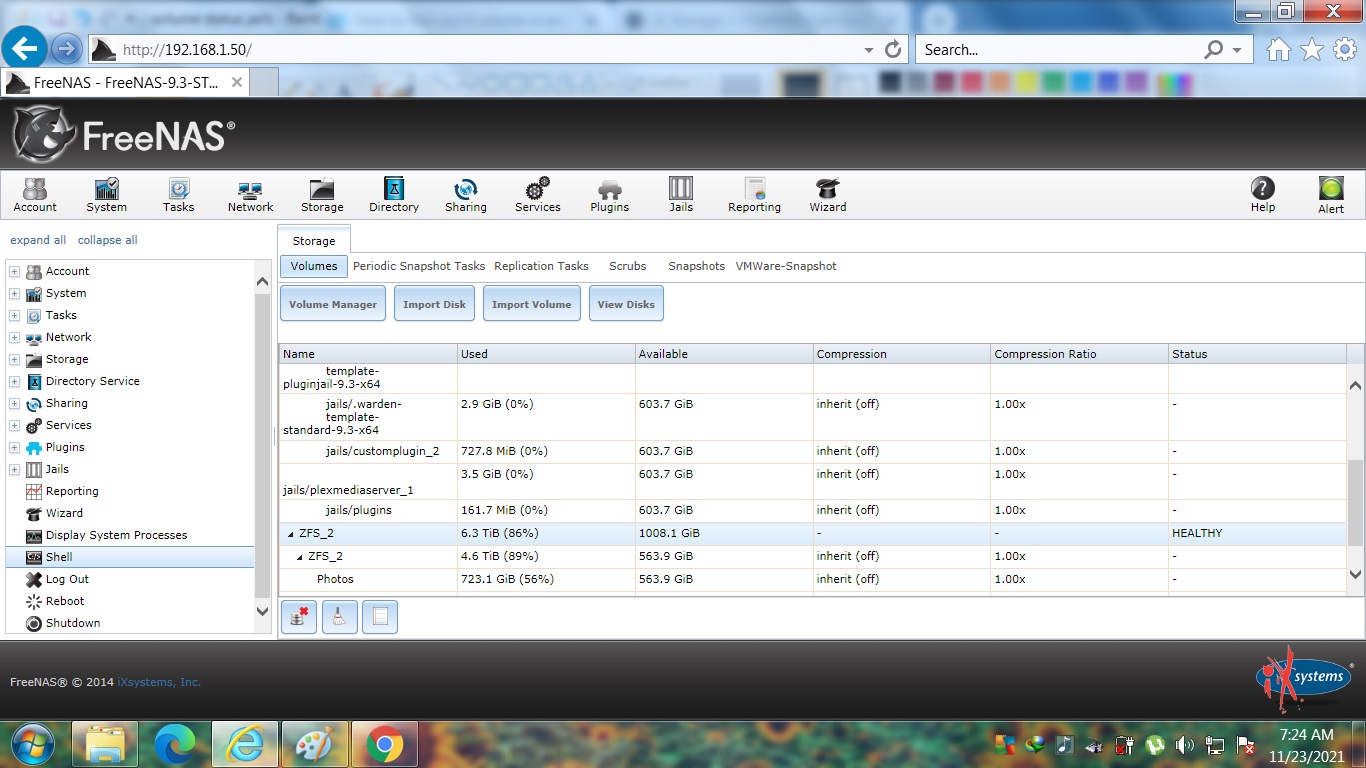The image size is (1366, 768).
Task: Open the Account toolbar icon
Action: (x=35, y=195)
